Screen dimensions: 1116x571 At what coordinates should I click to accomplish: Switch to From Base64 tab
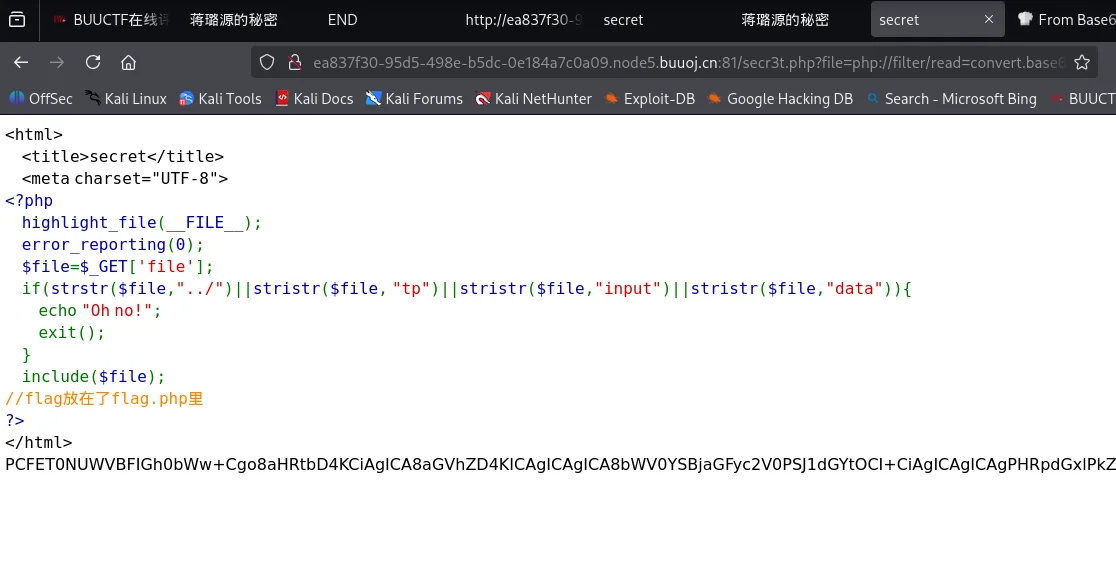click(x=1068, y=20)
